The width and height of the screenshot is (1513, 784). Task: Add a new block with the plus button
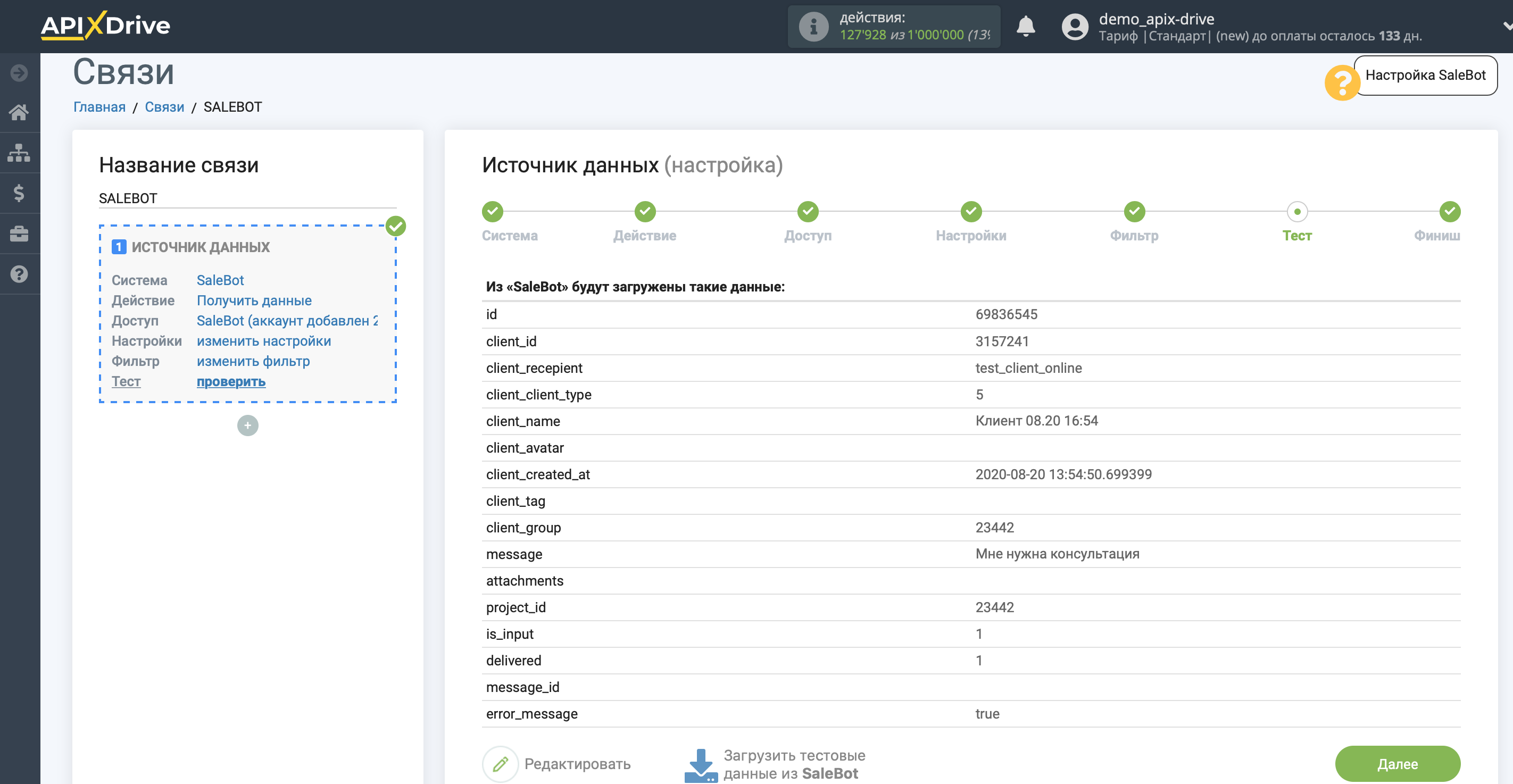(x=247, y=425)
